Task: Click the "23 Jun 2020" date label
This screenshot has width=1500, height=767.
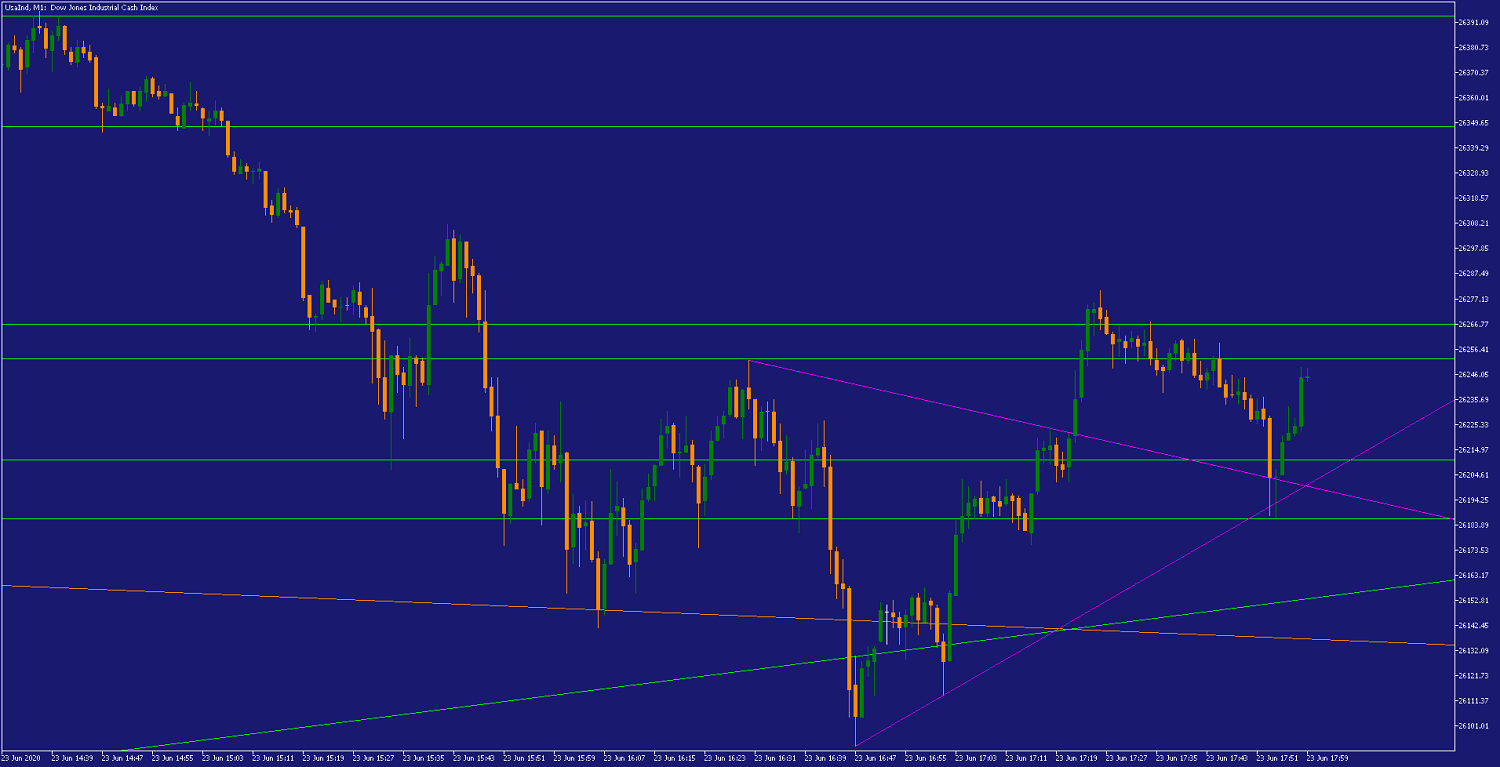Action: 20,758
